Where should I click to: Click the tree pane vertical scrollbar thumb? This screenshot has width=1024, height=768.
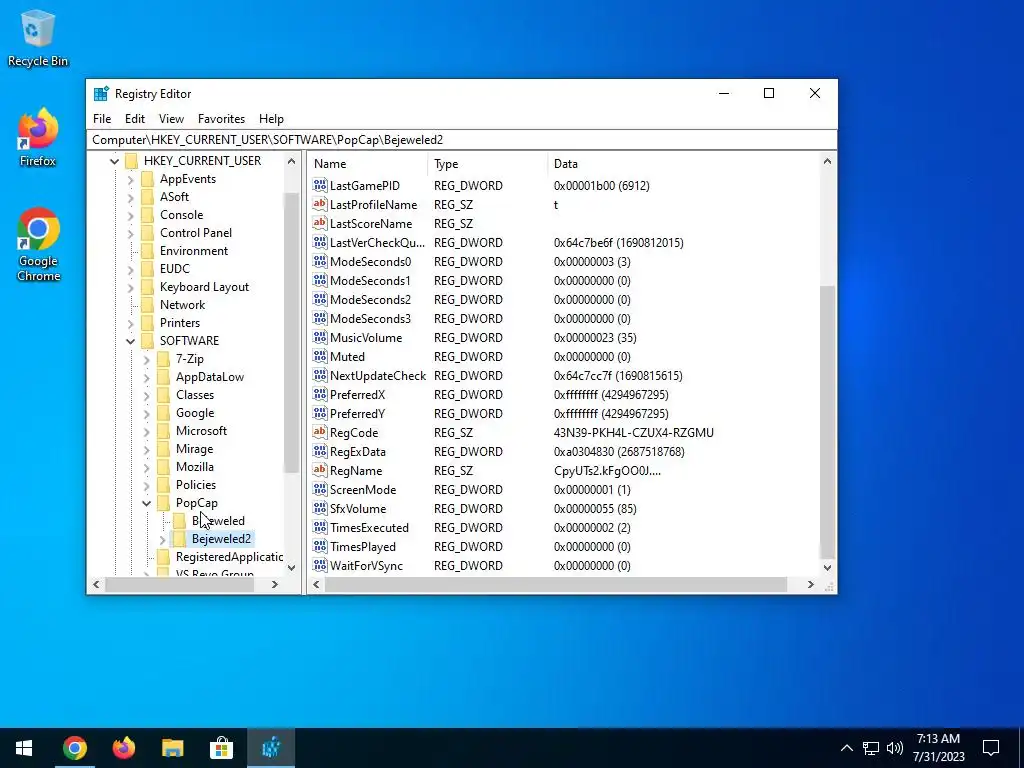291,333
